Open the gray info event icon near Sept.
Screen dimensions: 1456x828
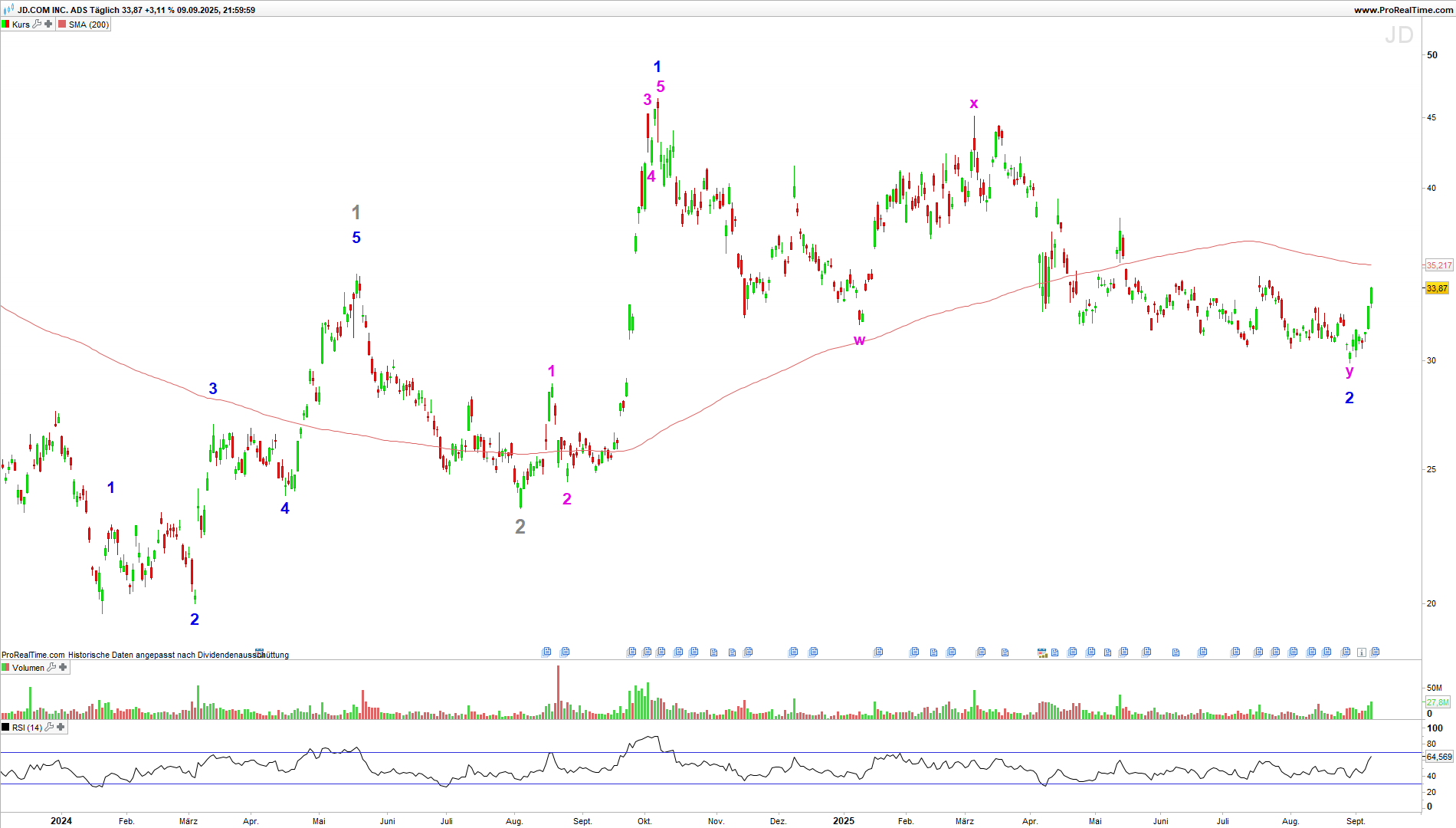(1361, 652)
